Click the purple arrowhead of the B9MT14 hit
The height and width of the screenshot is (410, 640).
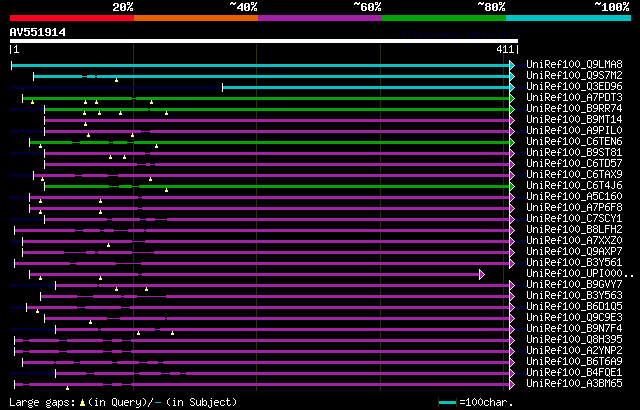(512, 120)
